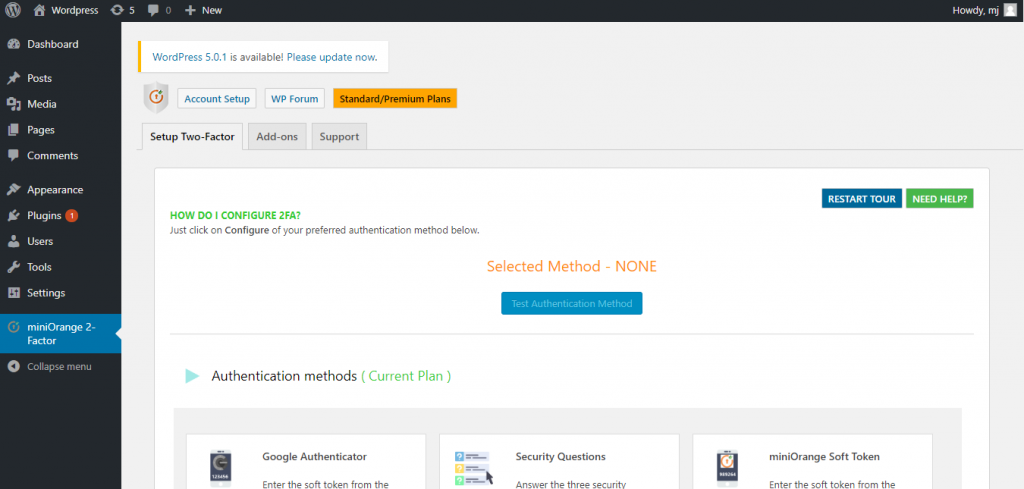This screenshot has width=1024, height=489.
Task: Open the WordPress logo menu
Action: (14, 10)
